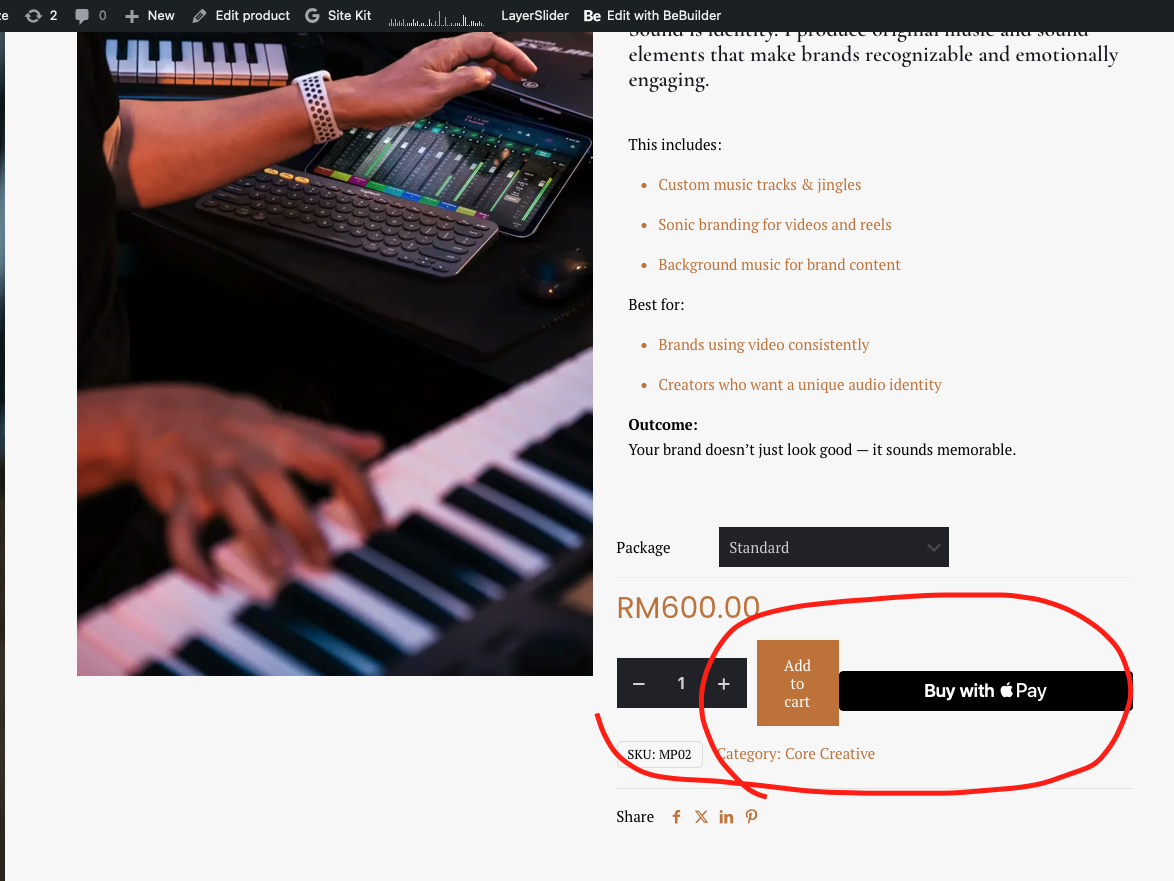
Task: Click the updates refresh icon in admin bar
Action: pyautogui.click(x=33, y=16)
